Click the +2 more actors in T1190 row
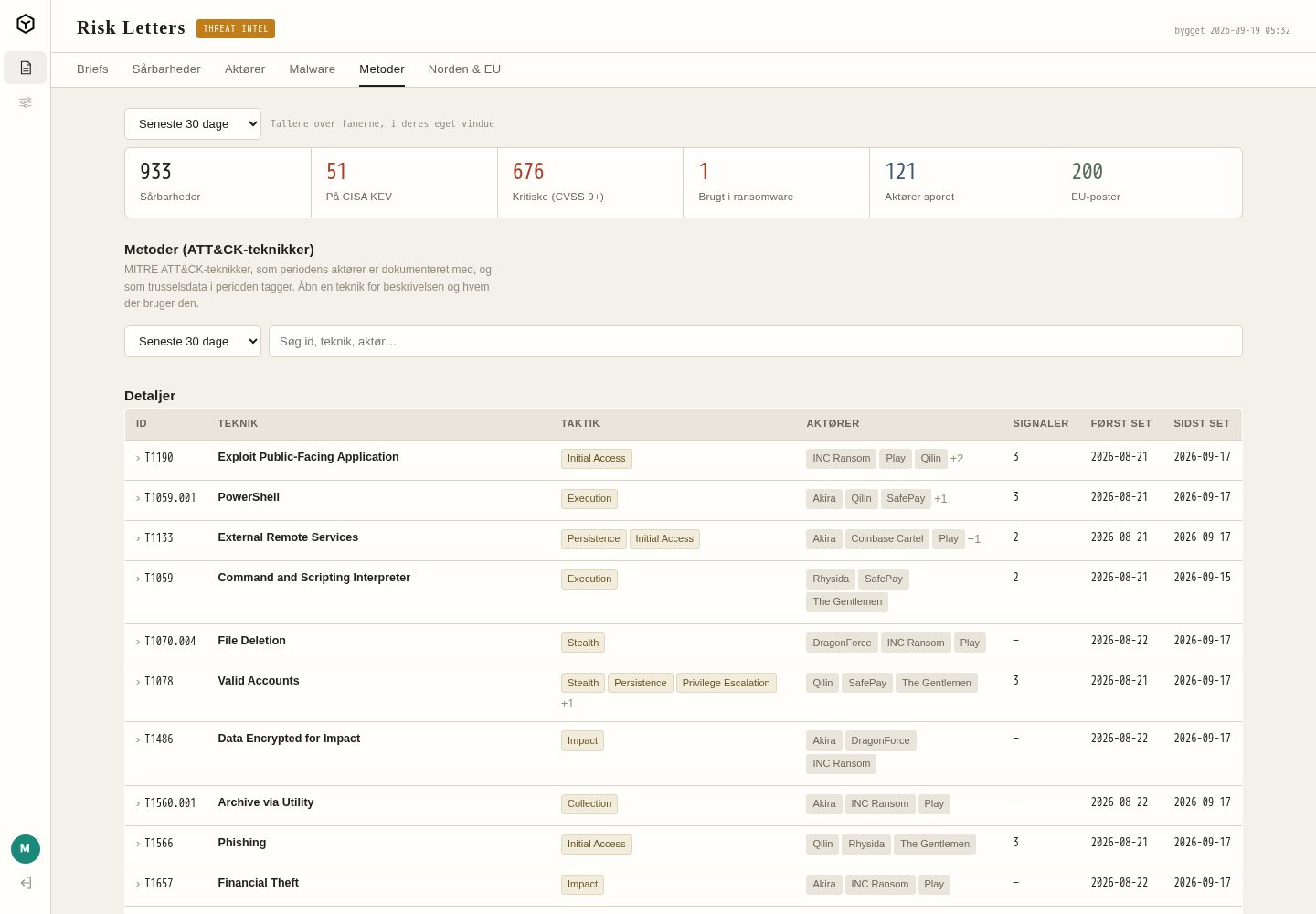The height and width of the screenshot is (914, 1316). [957, 459]
